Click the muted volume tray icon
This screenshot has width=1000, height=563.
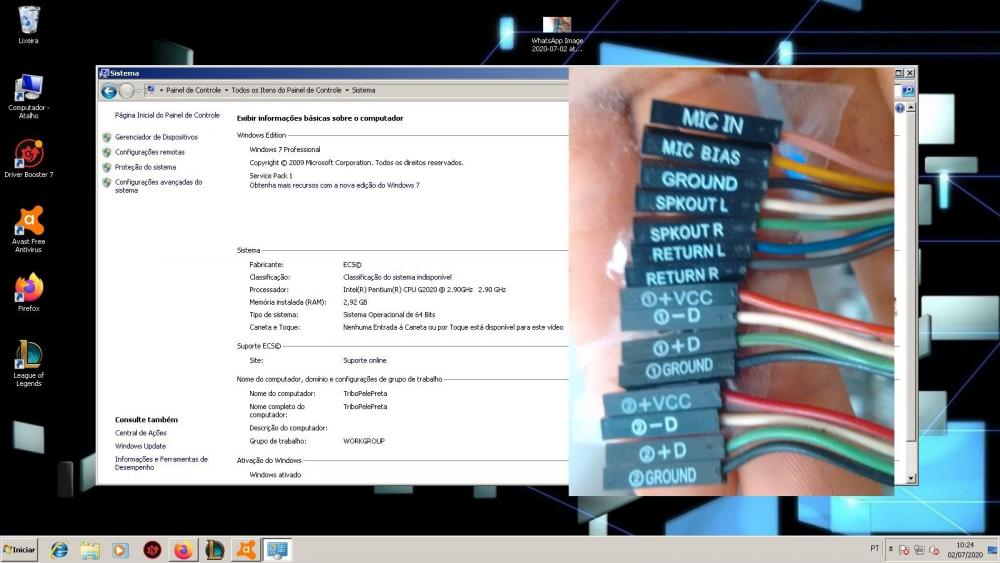tap(934, 550)
